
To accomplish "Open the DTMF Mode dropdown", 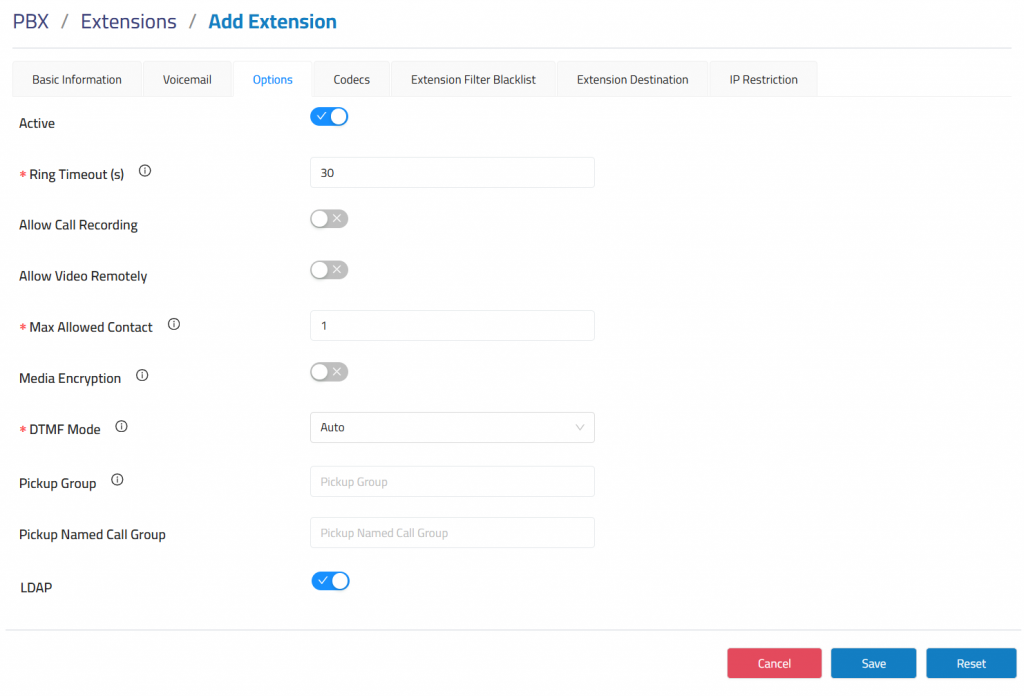I will [x=452, y=428].
